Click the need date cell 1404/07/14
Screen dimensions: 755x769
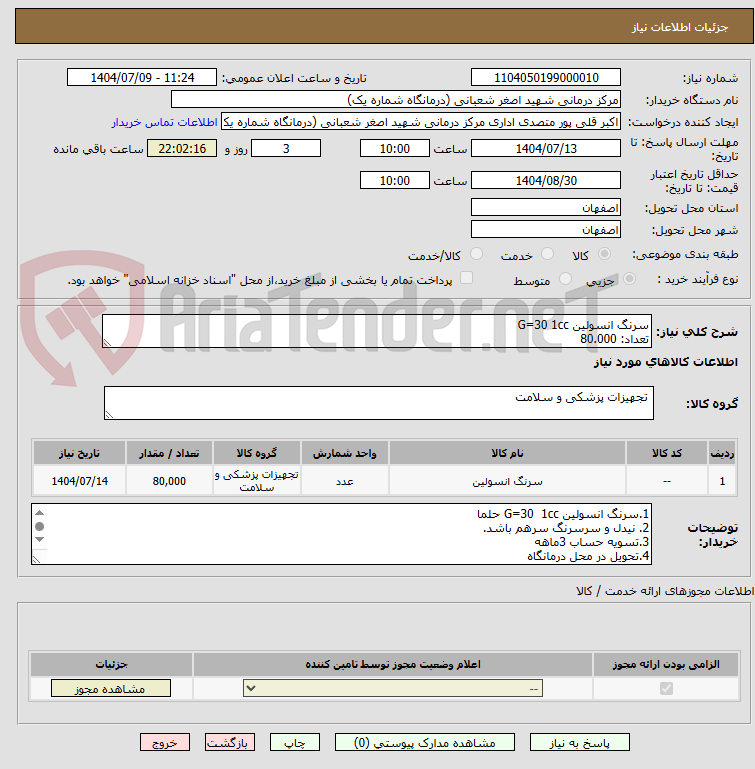(79, 481)
